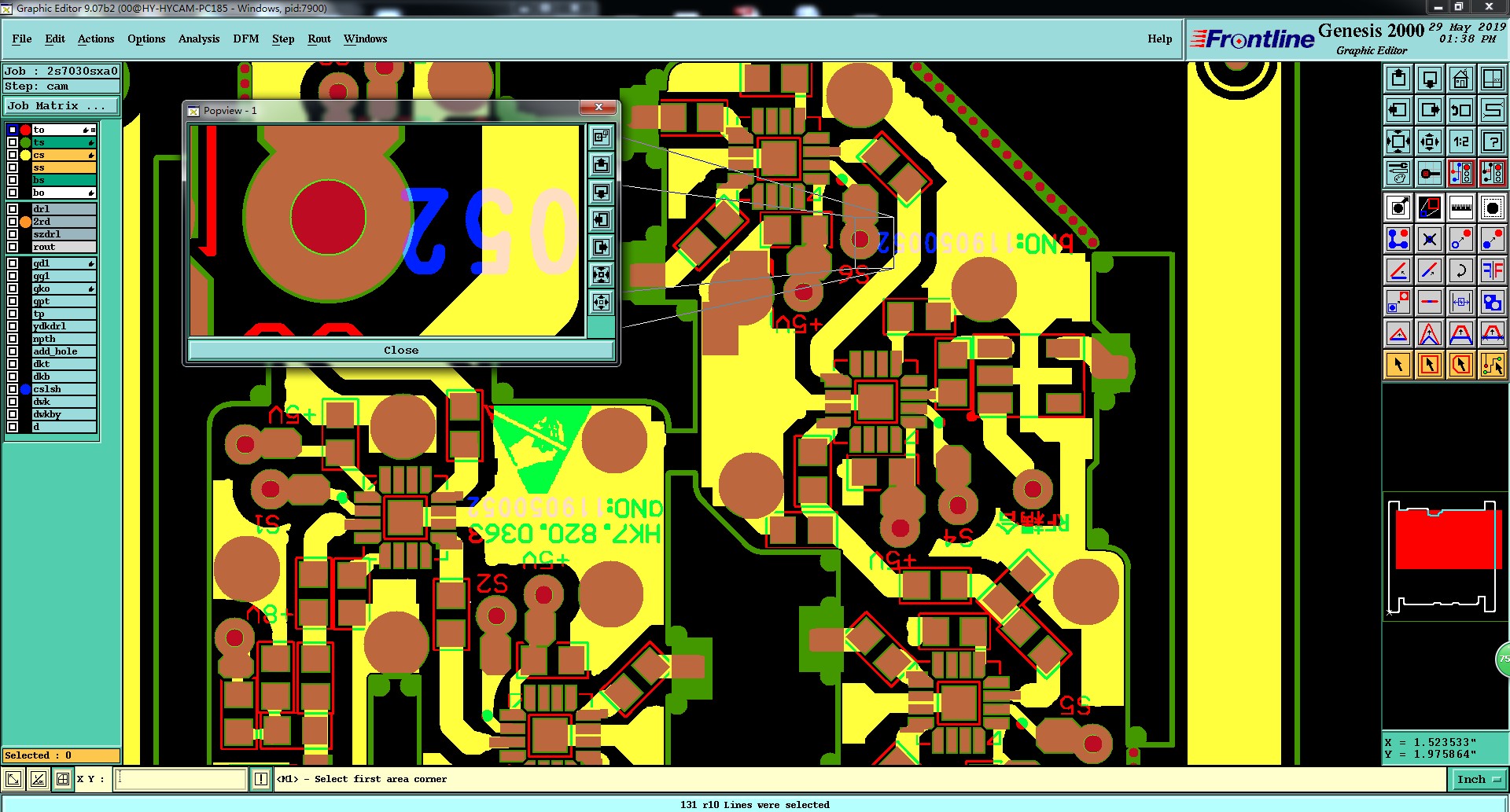Open the Rout menu
The height and width of the screenshot is (812, 1510).
click(319, 39)
